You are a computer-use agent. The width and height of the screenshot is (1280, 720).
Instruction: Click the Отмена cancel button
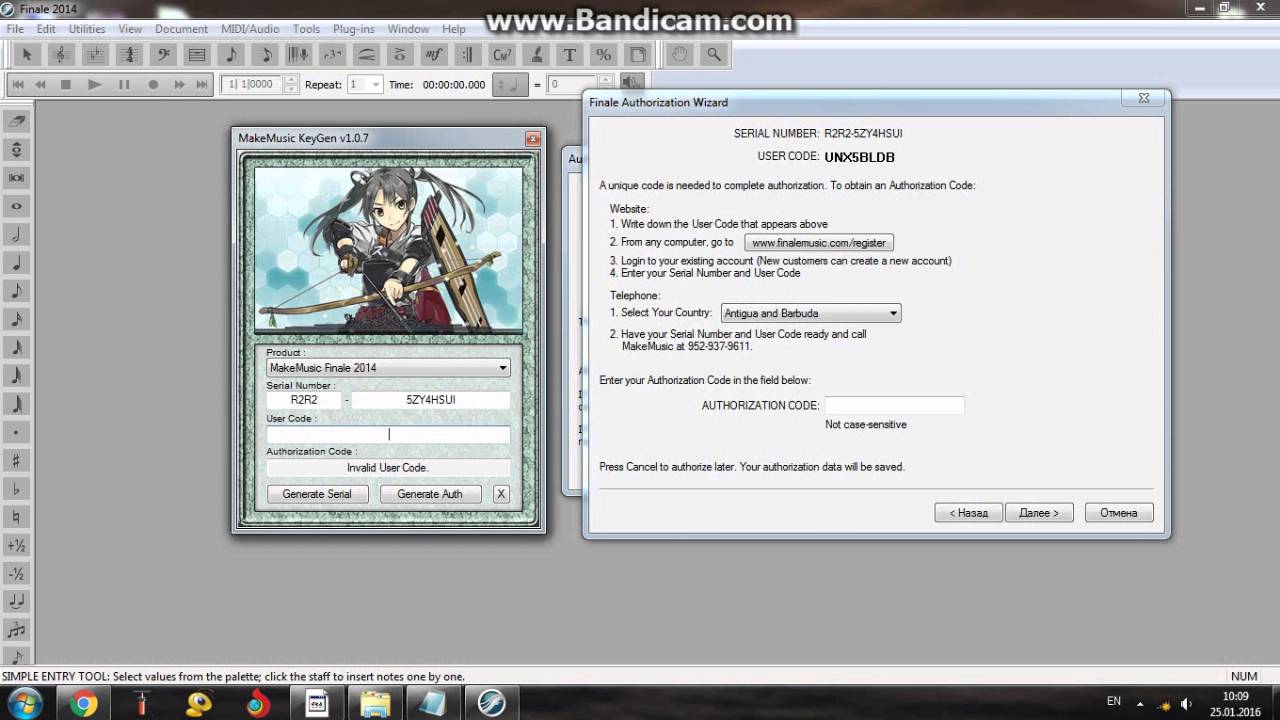1119,513
